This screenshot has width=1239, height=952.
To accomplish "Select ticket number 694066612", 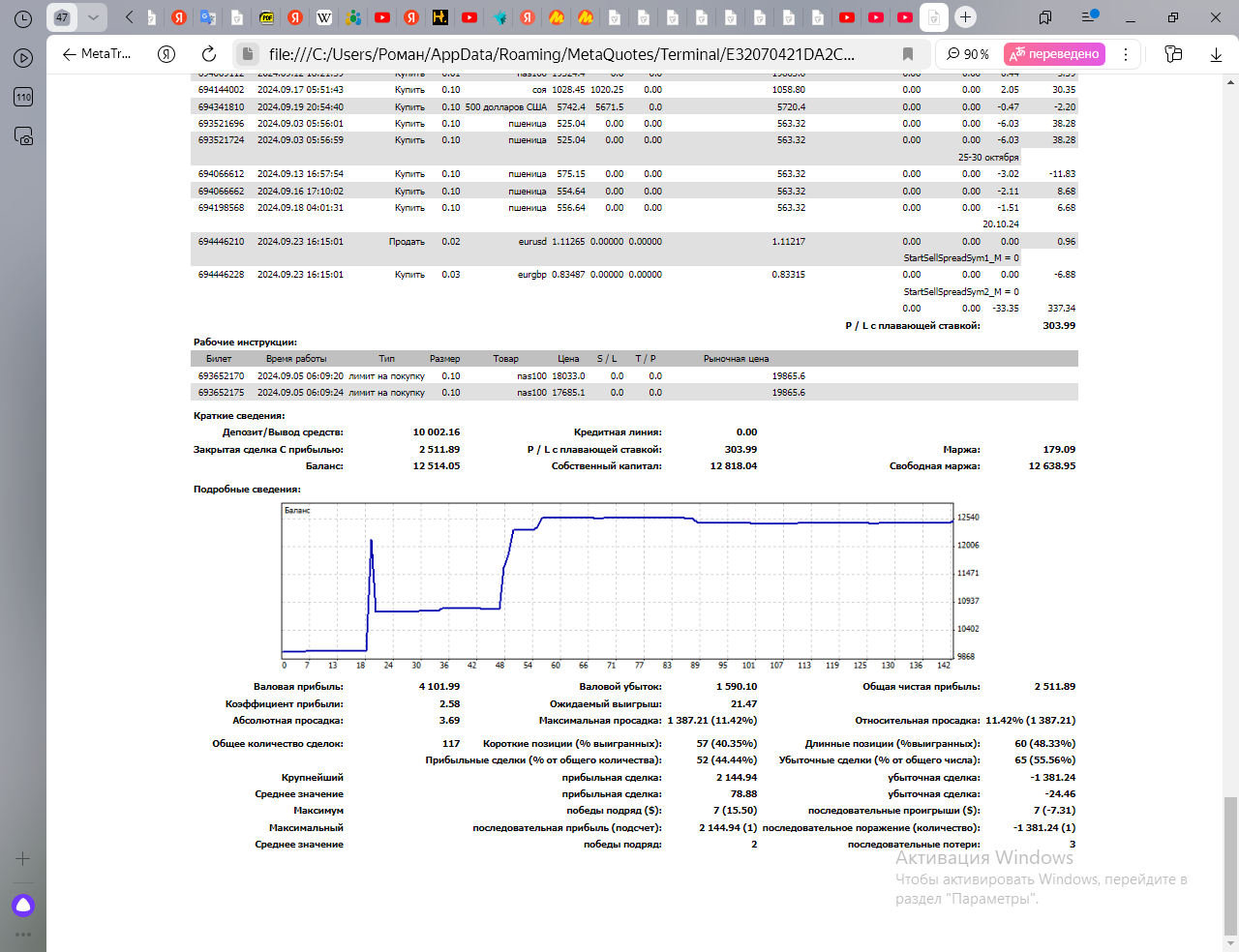I will pos(222,174).
